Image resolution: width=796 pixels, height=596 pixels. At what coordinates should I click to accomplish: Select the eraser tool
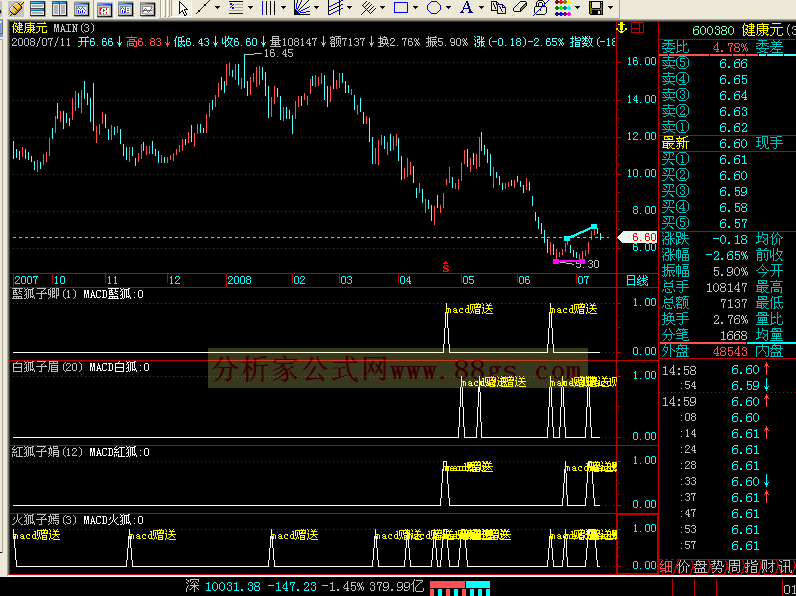click(520, 7)
